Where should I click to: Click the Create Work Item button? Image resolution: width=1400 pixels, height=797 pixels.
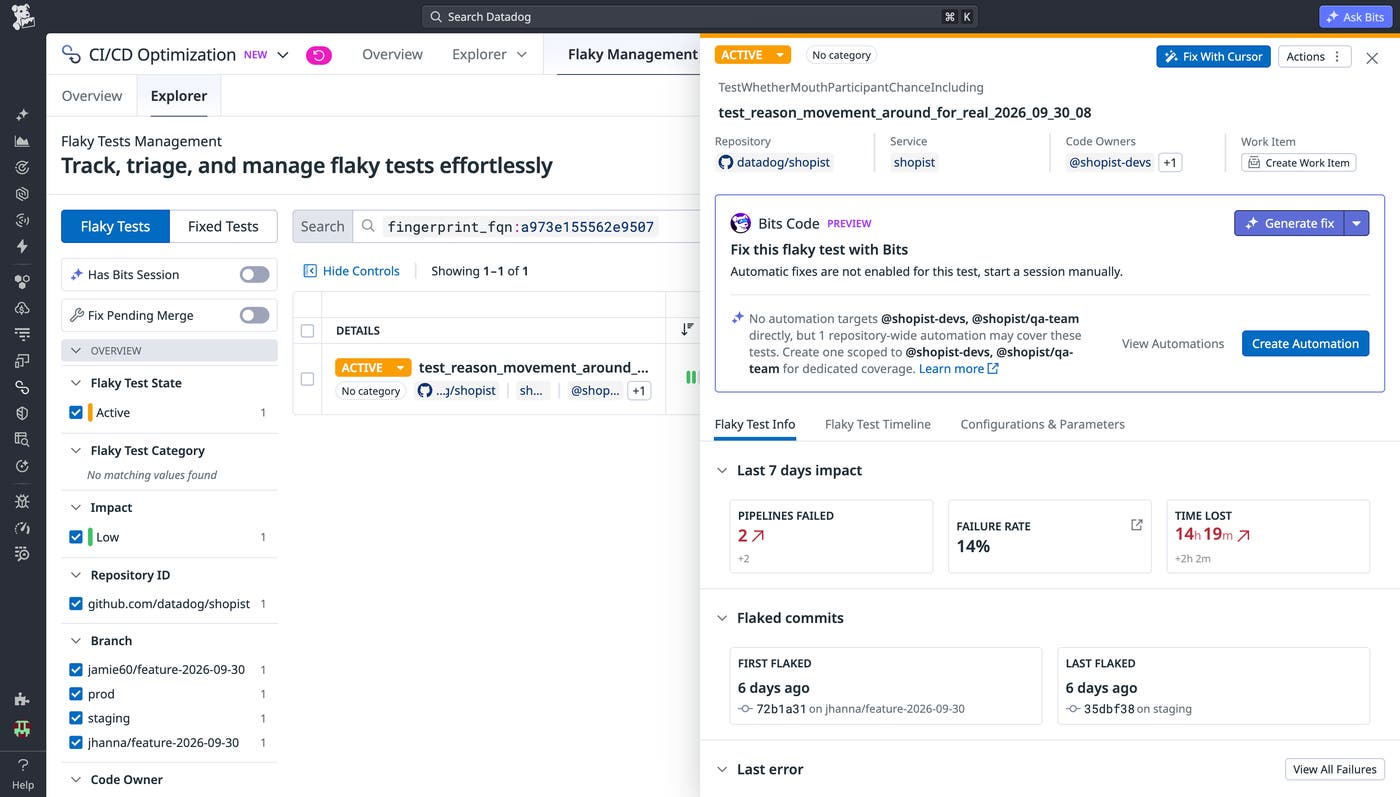pos(1298,162)
